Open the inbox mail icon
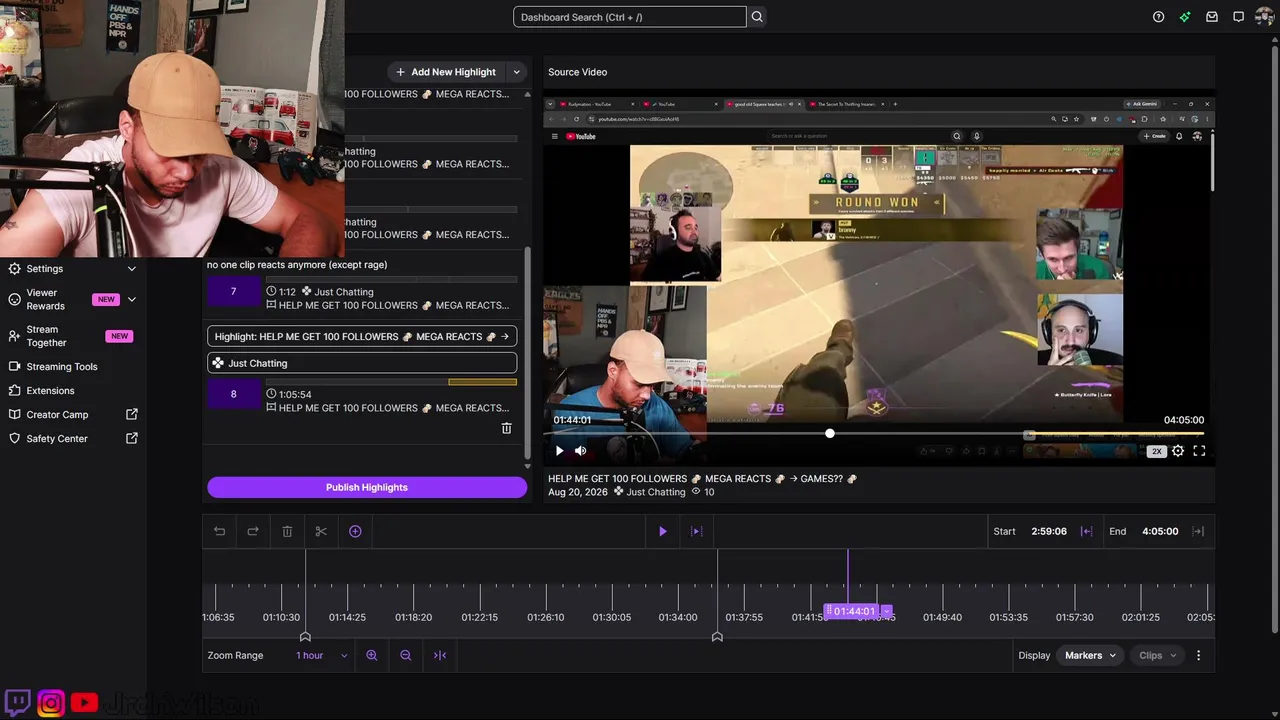This screenshot has height=720, width=1280. click(x=1212, y=17)
